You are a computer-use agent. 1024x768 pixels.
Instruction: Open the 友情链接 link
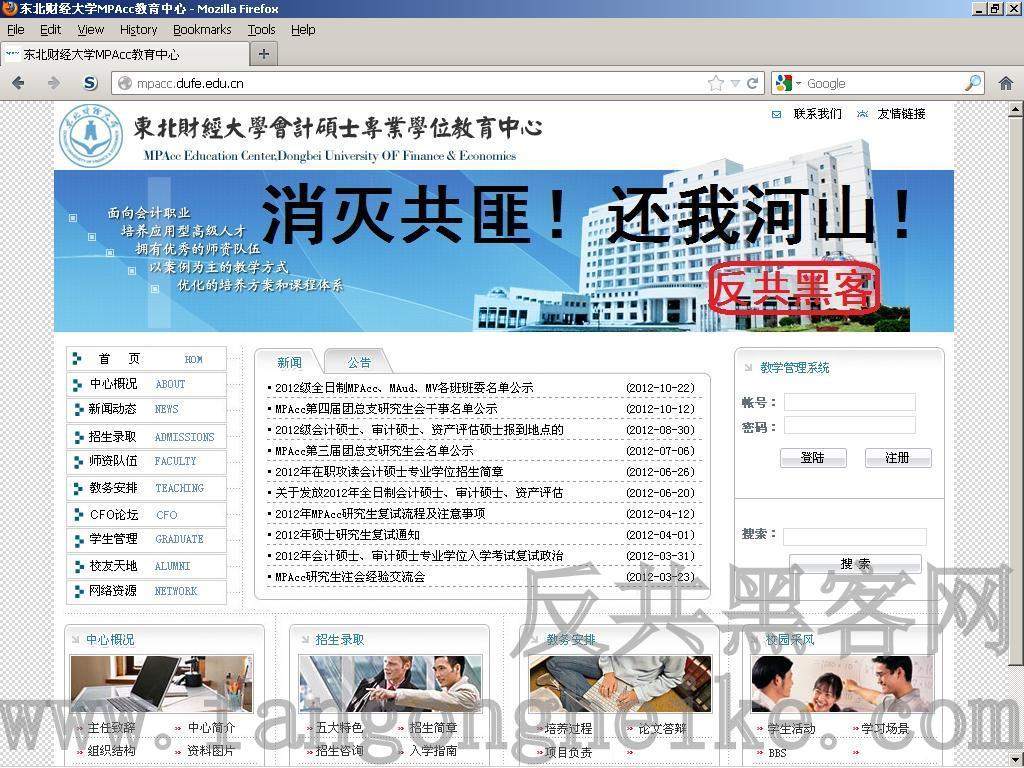coord(901,114)
